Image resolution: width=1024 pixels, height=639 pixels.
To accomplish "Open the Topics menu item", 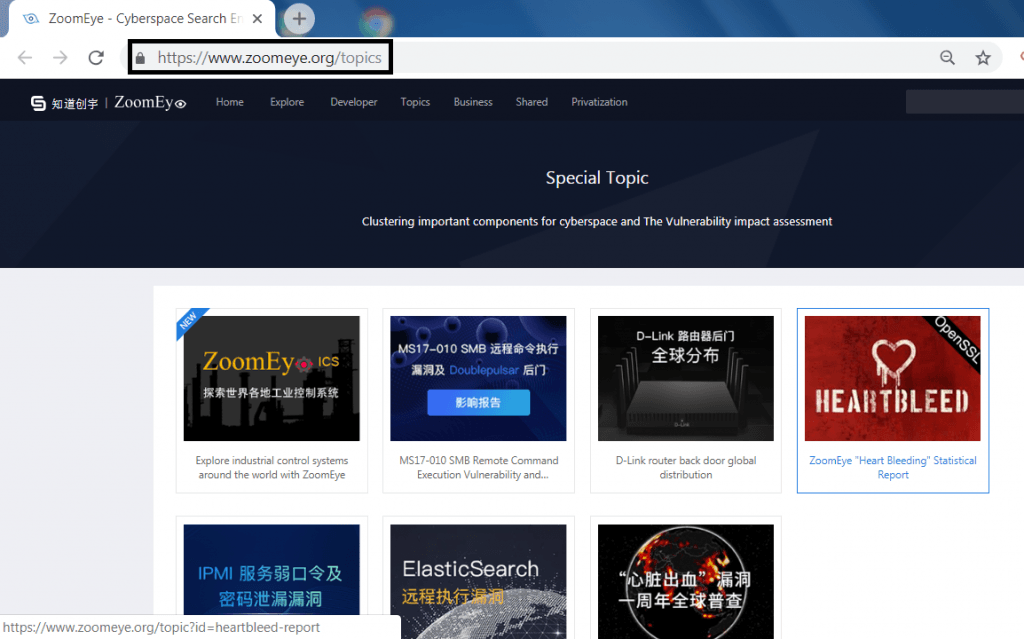I will click(x=415, y=102).
